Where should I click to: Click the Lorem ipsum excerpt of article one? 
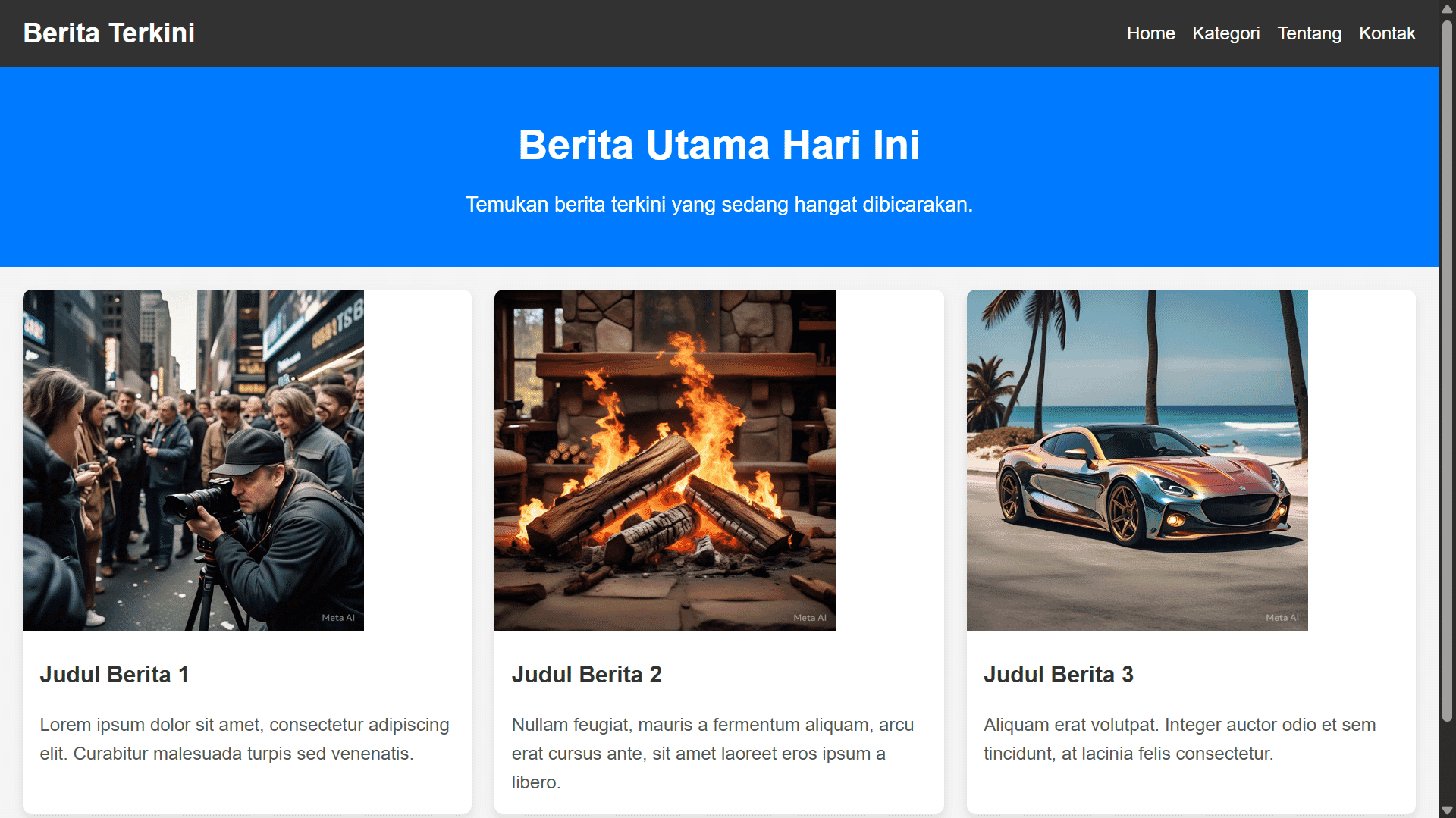coord(244,739)
